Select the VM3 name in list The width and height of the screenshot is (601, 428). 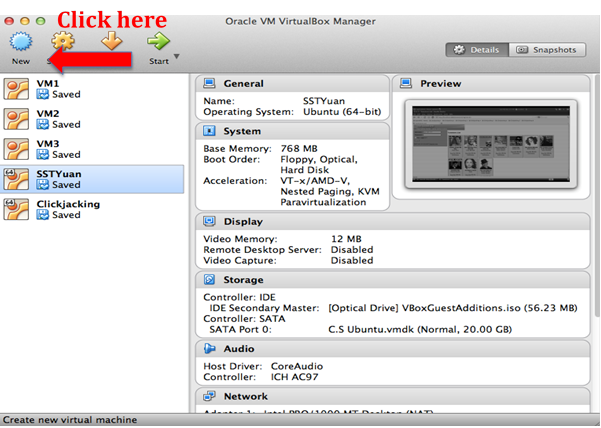pos(48,143)
